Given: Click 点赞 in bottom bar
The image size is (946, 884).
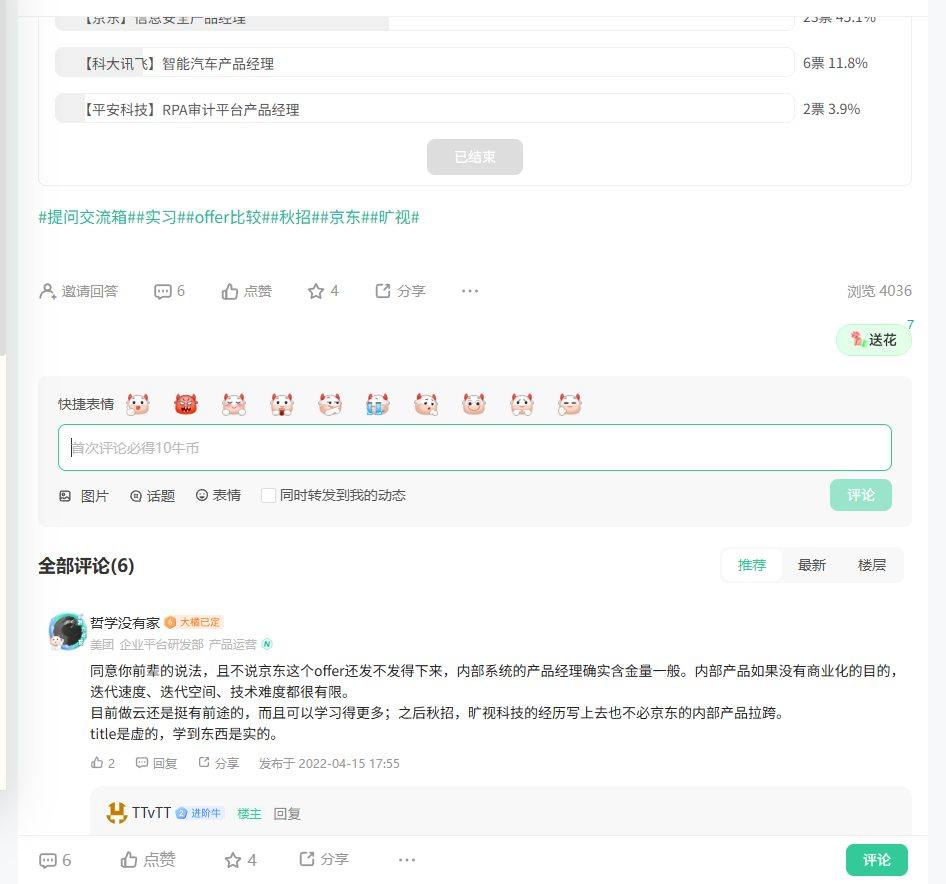Looking at the screenshot, I should (148, 859).
